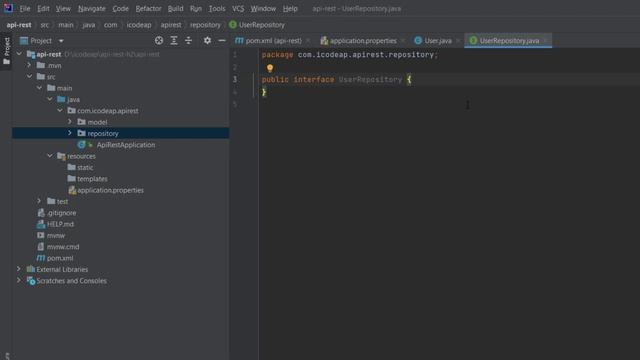The image size is (640, 360).
Task: Open the File menu
Action: pyautogui.click(x=25, y=9)
